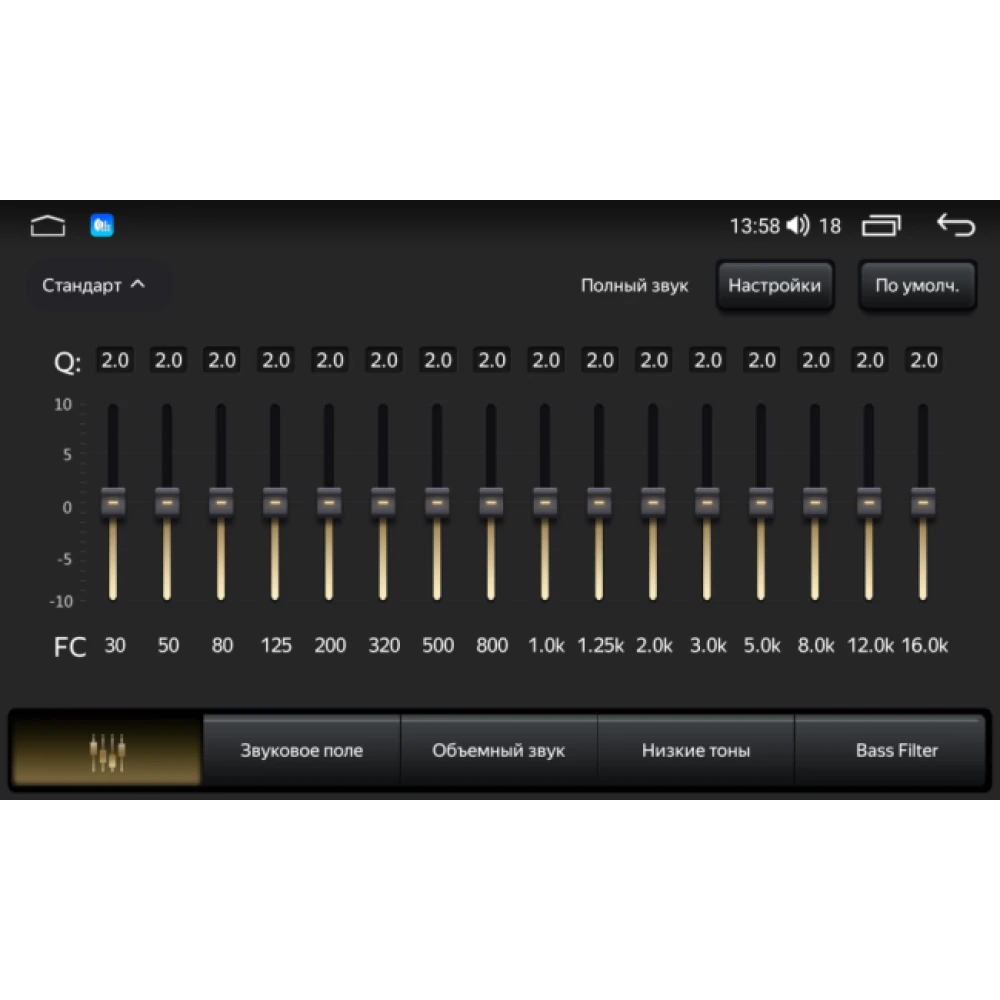The height and width of the screenshot is (1000, 1000).
Task: Switch to the Объемный звук tab
Action: [x=498, y=751]
